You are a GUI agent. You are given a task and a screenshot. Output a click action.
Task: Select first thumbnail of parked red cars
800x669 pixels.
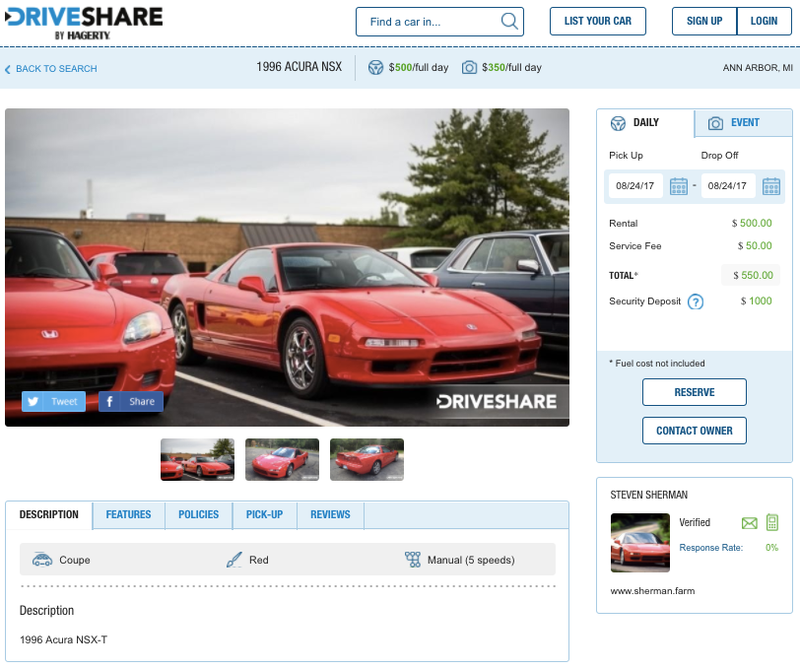click(197, 459)
